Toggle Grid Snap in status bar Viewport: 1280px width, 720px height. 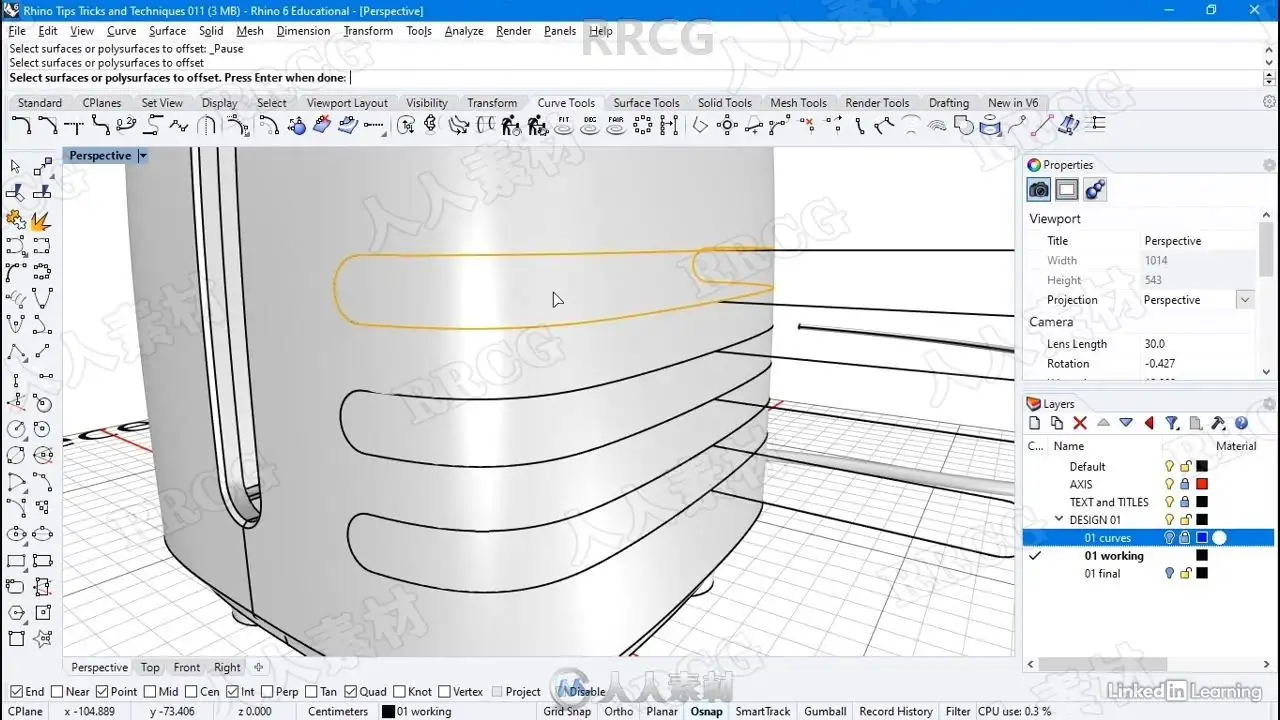pyautogui.click(x=567, y=711)
